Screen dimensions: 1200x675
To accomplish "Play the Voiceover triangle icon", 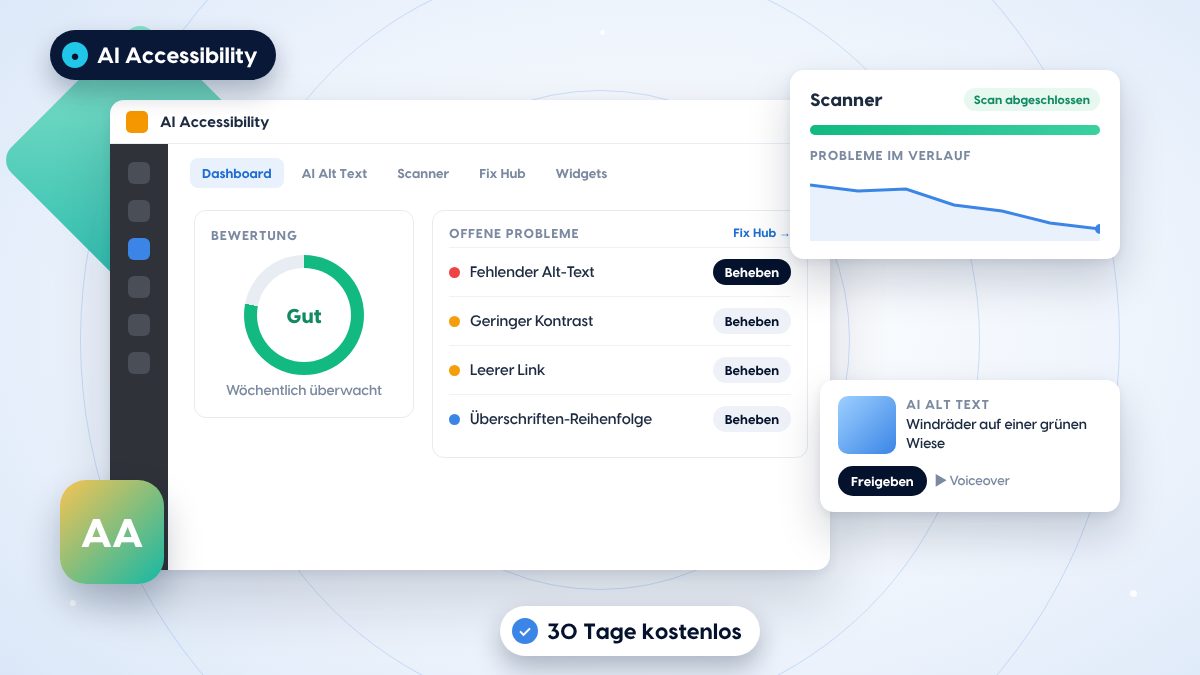I will [x=941, y=481].
